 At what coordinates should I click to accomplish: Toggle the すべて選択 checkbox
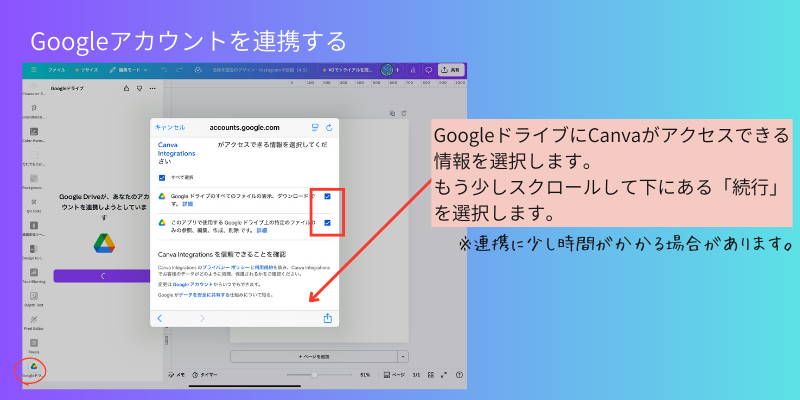pyautogui.click(x=162, y=178)
